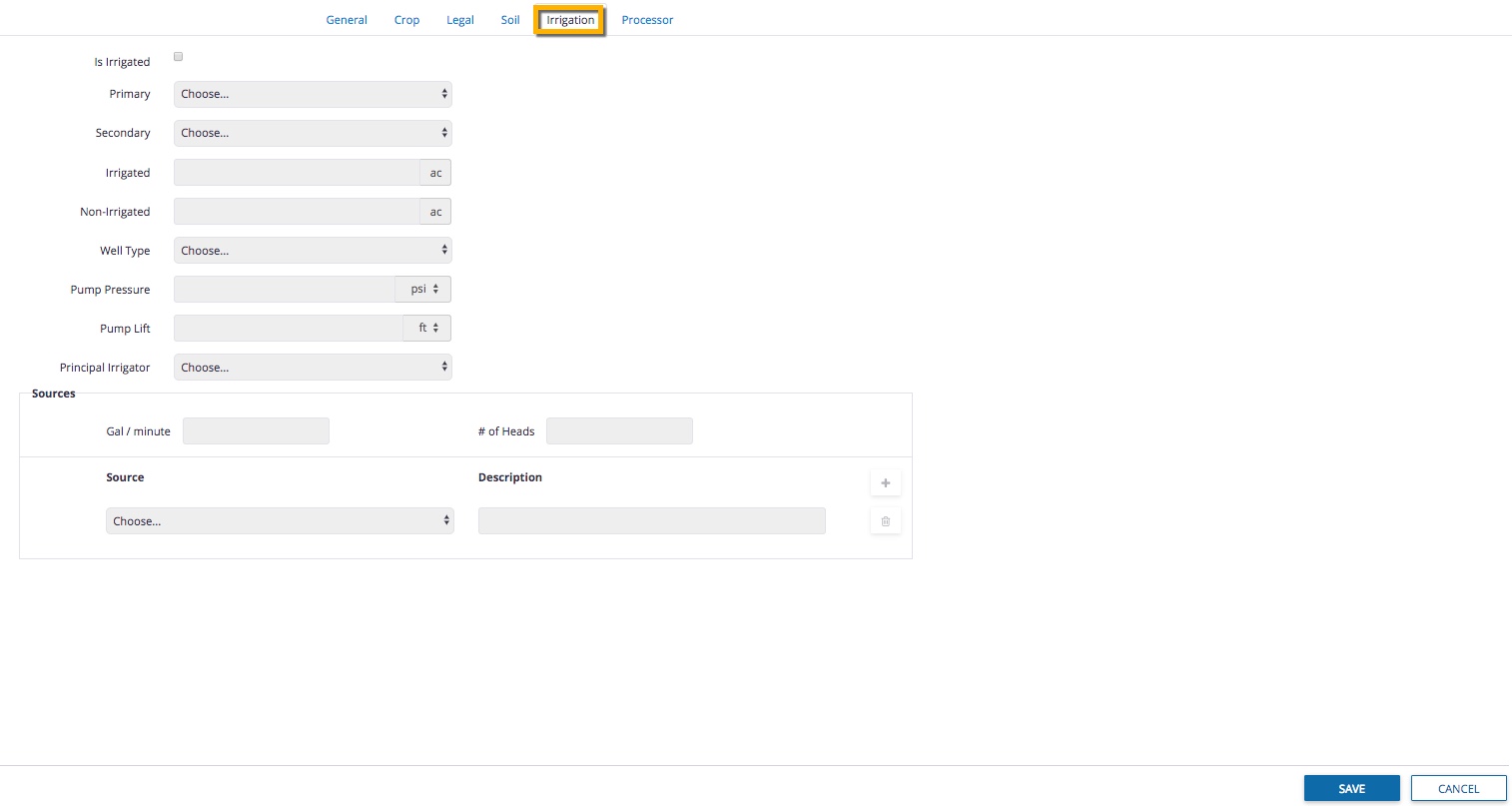Viewport: 1512px width, 806px height.
Task: Expand the Well Type dropdown
Action: coord(313,251)
